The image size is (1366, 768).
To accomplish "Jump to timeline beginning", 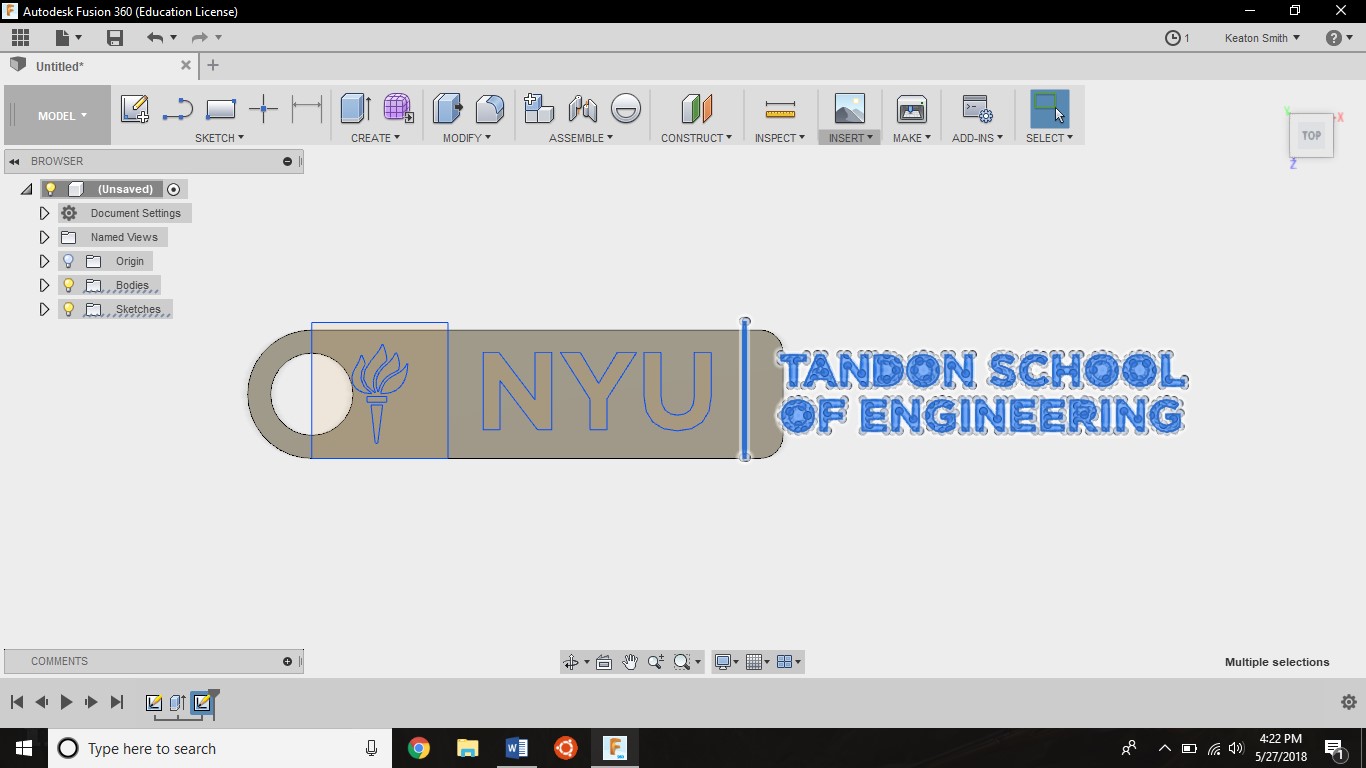I will pyautogui.click(x=17, y=702).
